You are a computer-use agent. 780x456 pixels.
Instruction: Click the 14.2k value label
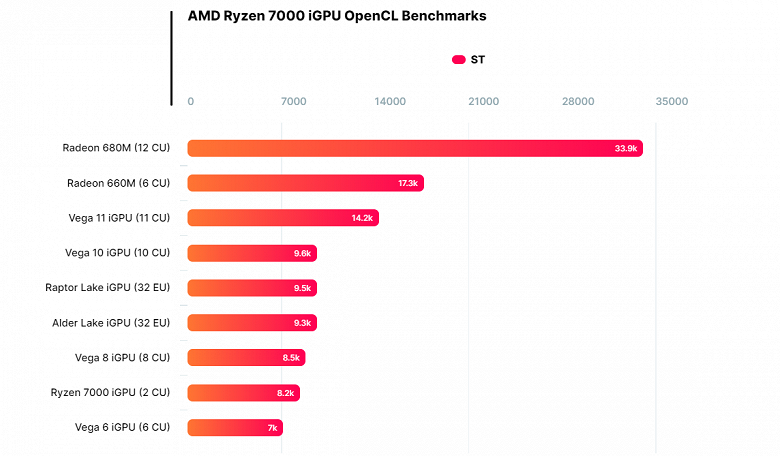tap(362, 218)
